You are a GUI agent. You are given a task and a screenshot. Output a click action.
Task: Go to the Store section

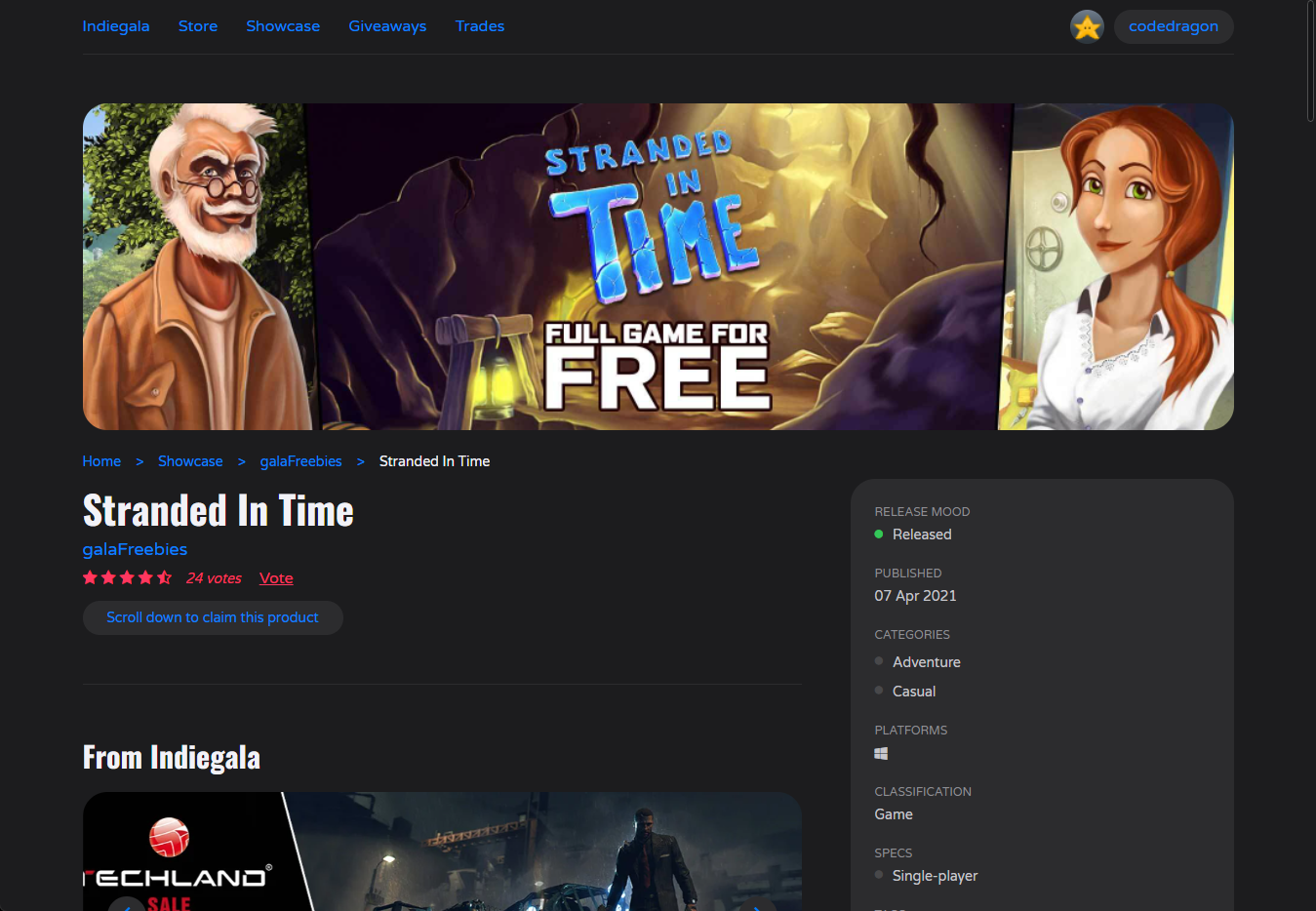pyautogui.click(x=198, y=26)
